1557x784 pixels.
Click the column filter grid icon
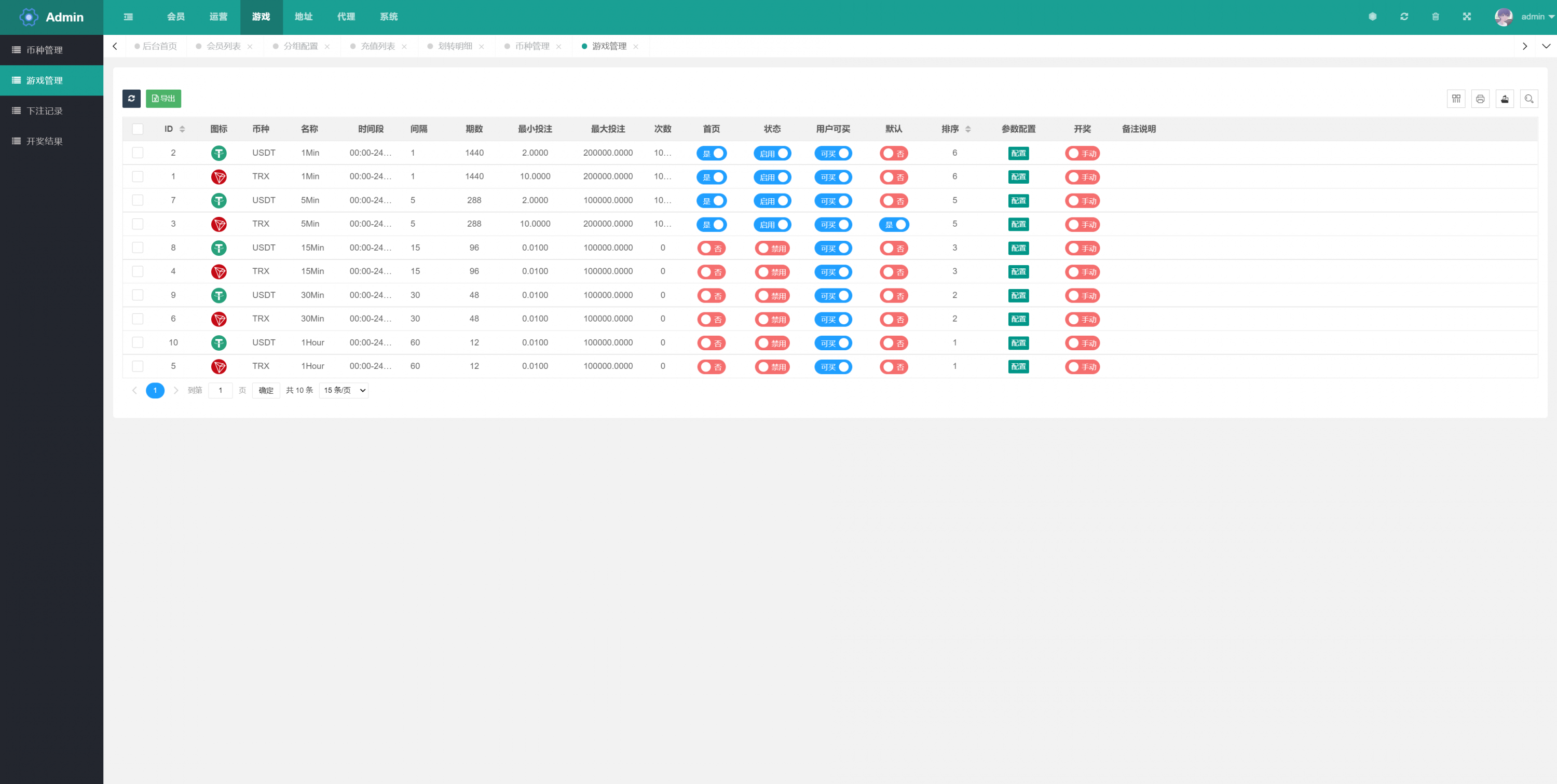1455,99
